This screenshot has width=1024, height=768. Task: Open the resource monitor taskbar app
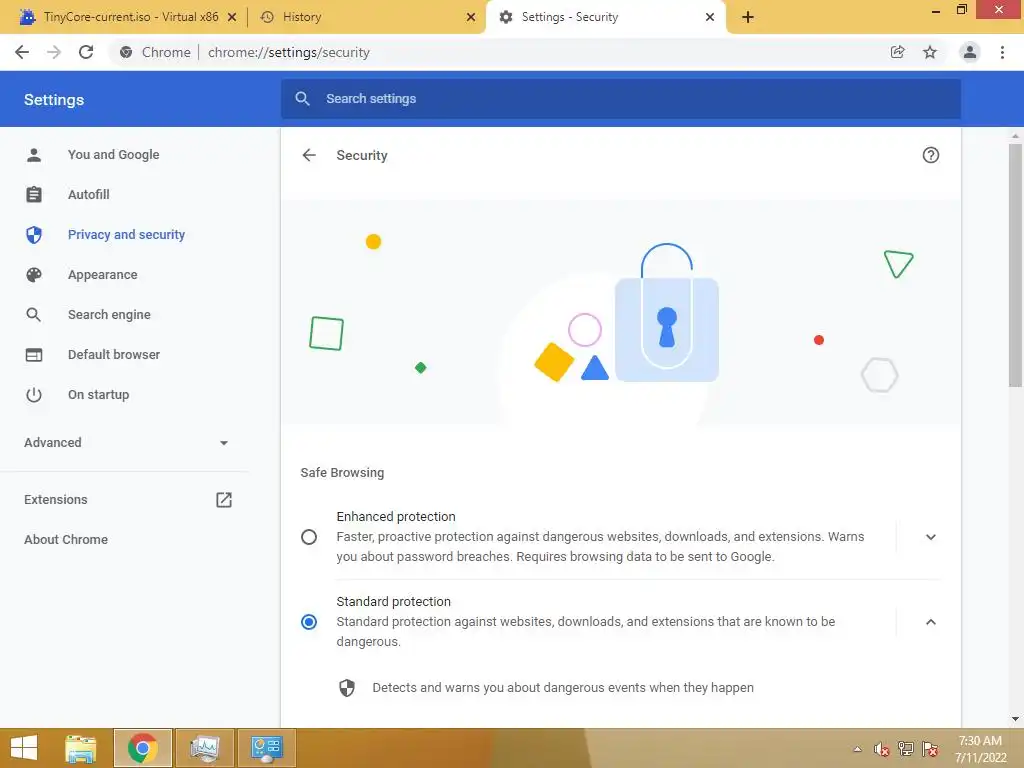[x=205, y=748]
